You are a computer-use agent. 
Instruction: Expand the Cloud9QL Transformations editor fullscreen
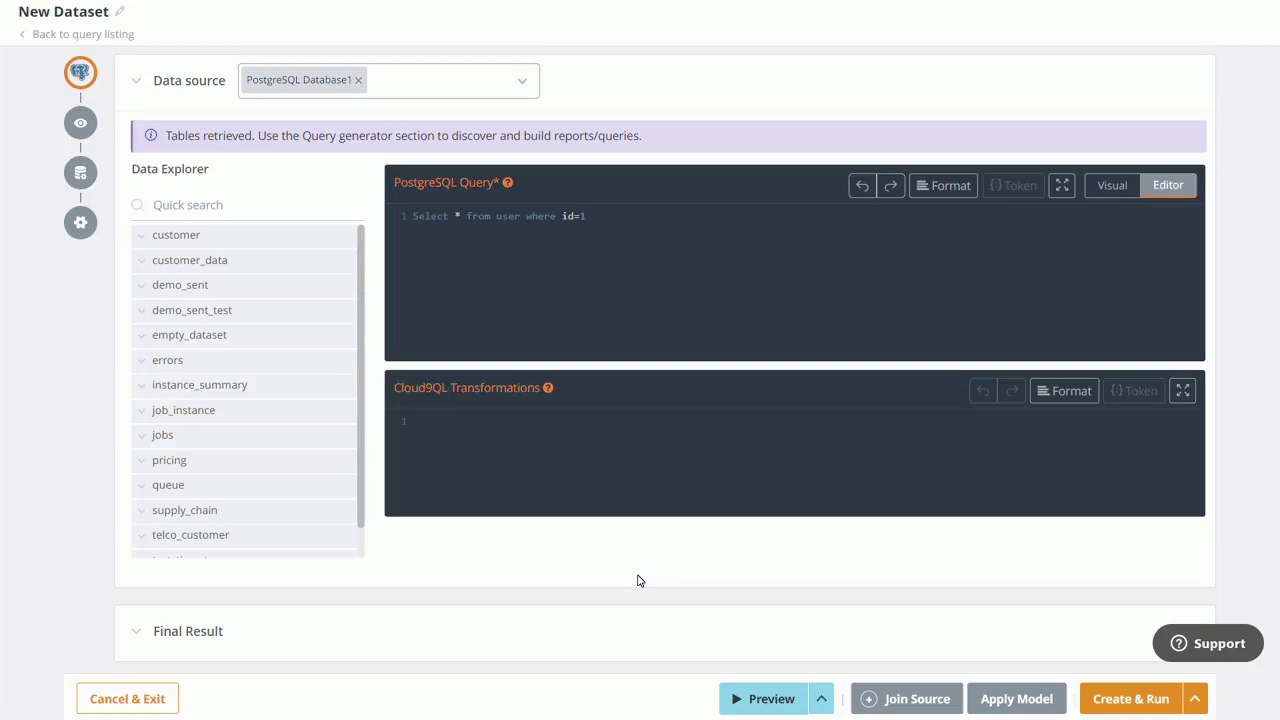[1182, 390]
